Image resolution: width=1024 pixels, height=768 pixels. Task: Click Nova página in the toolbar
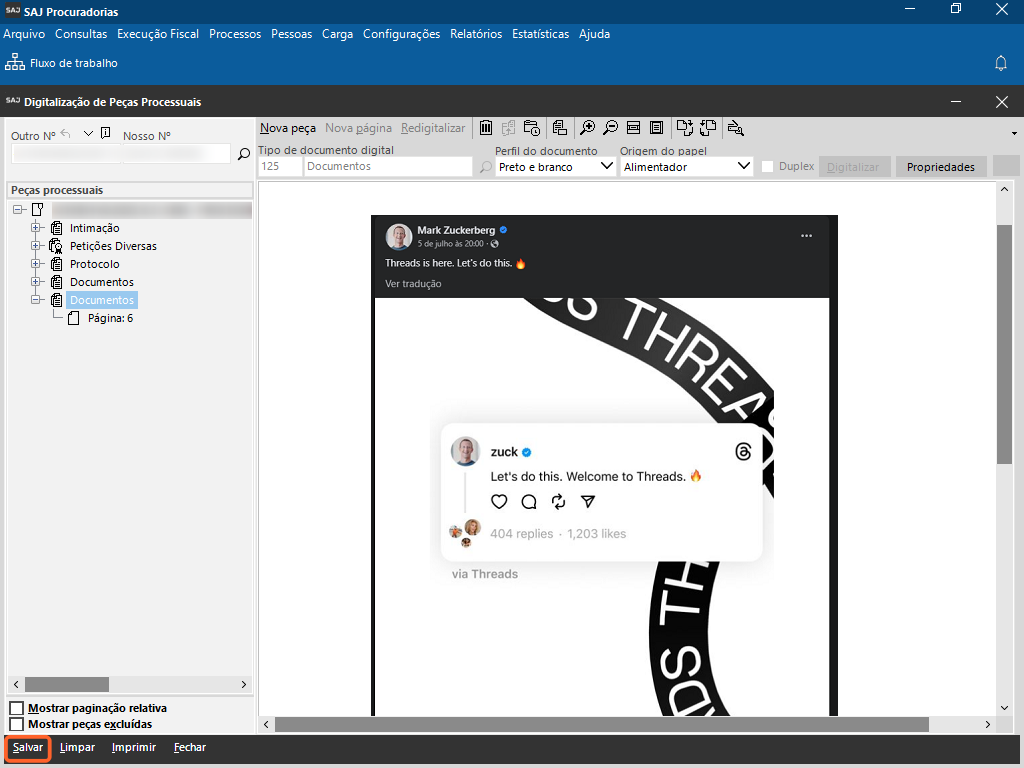tap(359, 129)
